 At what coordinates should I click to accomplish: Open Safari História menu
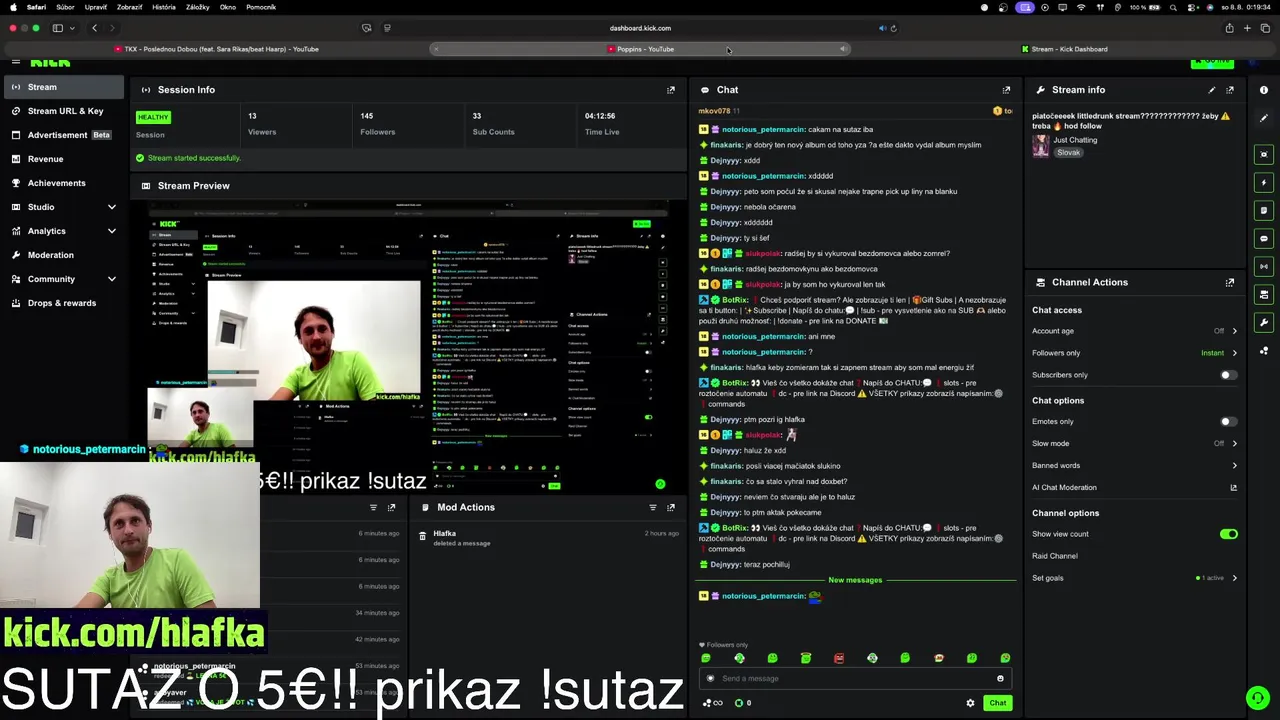point(164,7)
